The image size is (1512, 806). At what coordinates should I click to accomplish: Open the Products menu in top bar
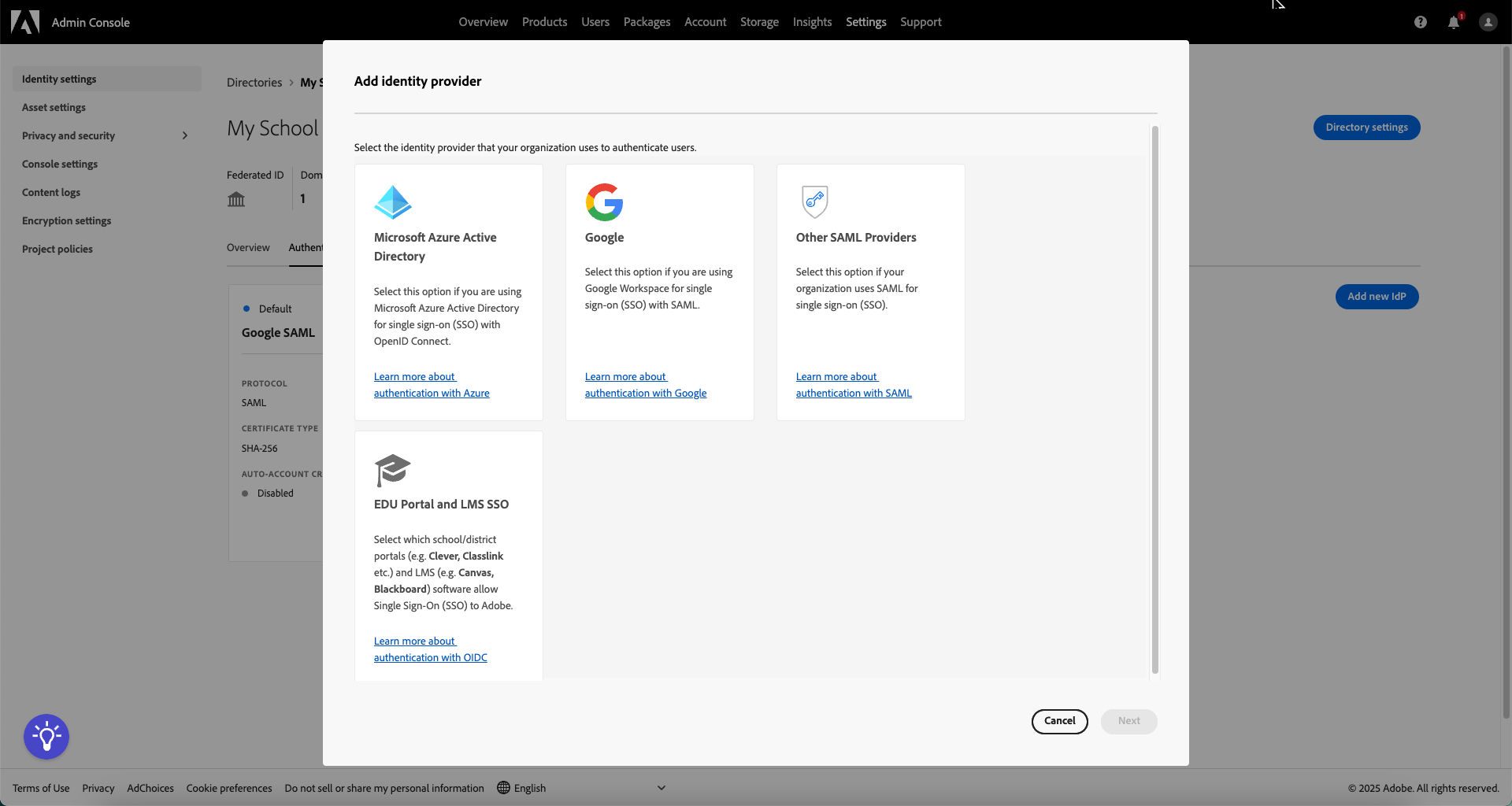tap(544, 22)
